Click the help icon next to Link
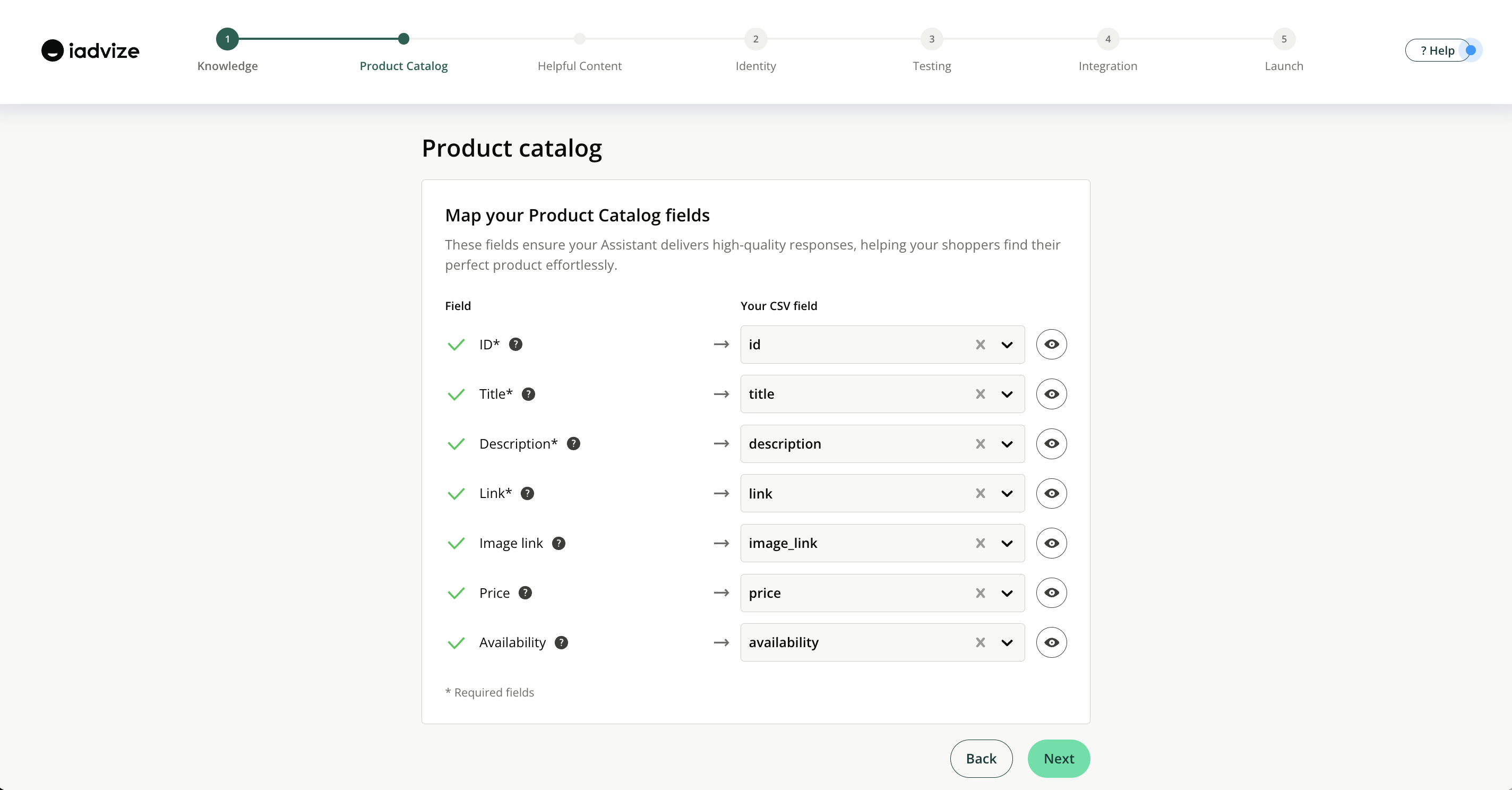1512x790 pixels. click(527, 494)
